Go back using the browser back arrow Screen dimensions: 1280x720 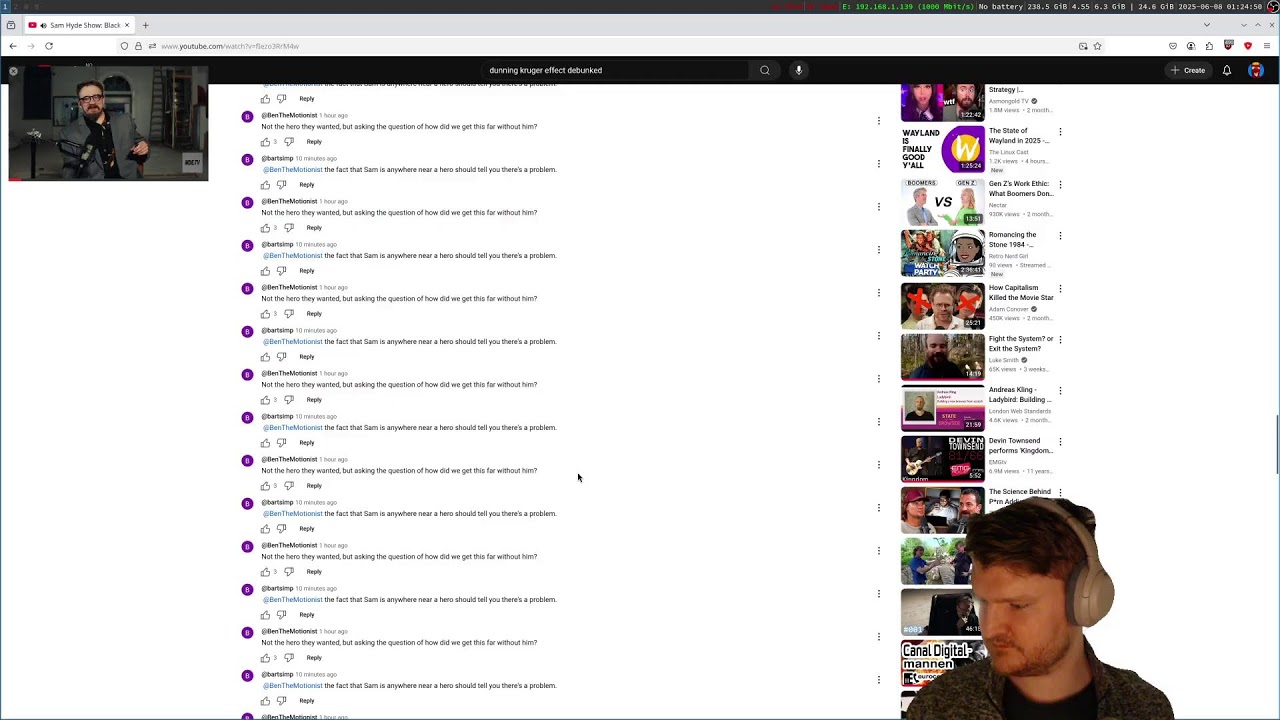13,46
